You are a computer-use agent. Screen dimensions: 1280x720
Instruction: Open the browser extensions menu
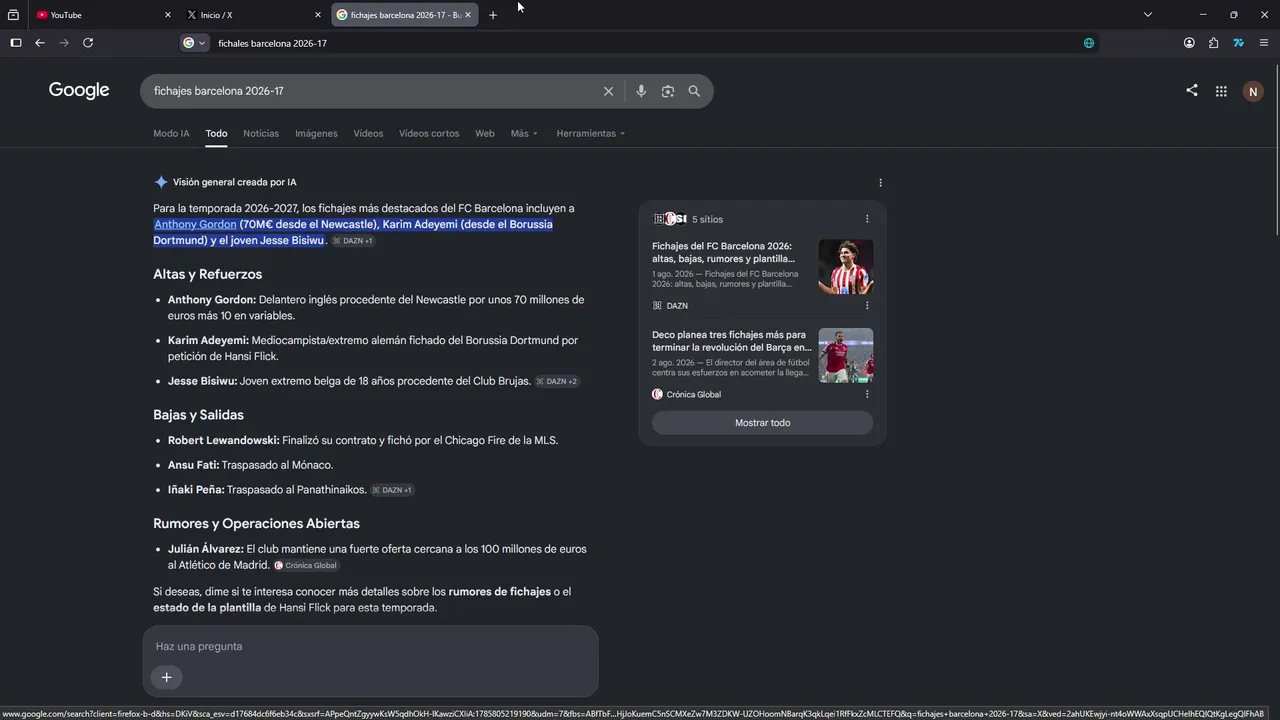1213,43
